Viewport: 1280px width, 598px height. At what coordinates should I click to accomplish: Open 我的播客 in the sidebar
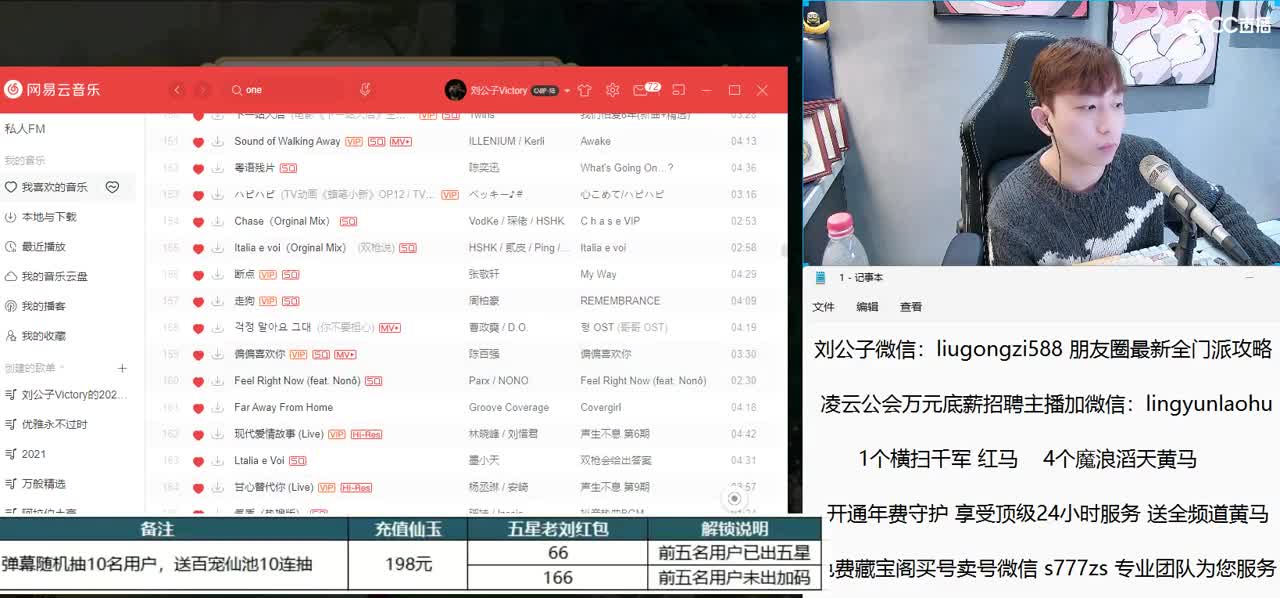[x=43, y=306]
